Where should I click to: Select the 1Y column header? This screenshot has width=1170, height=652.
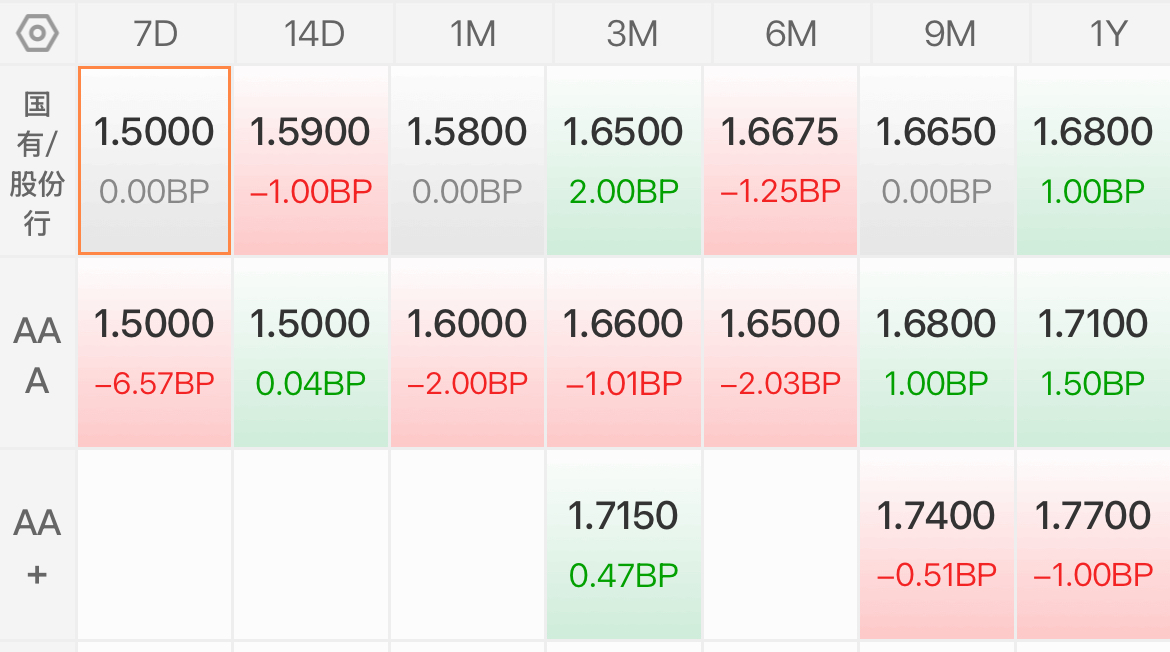(x=1101, y=34)
